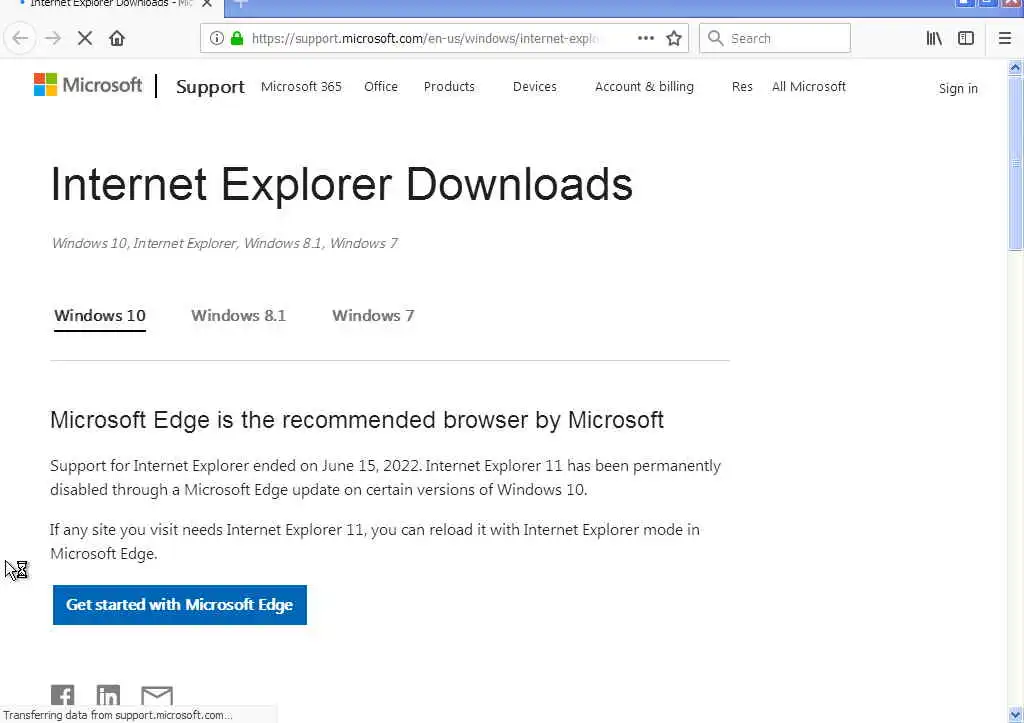Open a new tab with plus button
This screenshot has height=723, width=1024.
pyautogui.click(x=240, y=4)
